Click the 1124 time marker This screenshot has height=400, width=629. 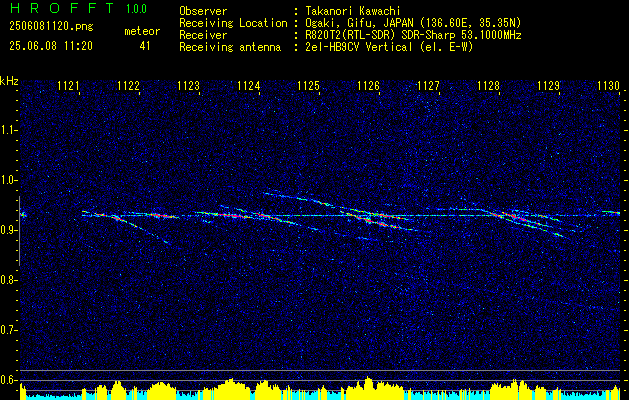click(x=249, y=86)
